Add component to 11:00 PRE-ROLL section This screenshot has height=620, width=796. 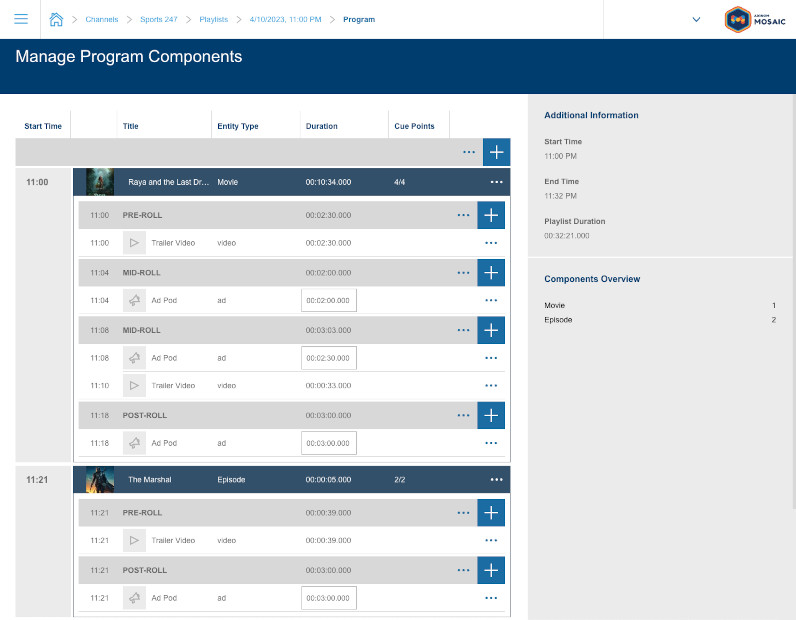point(491,215)
